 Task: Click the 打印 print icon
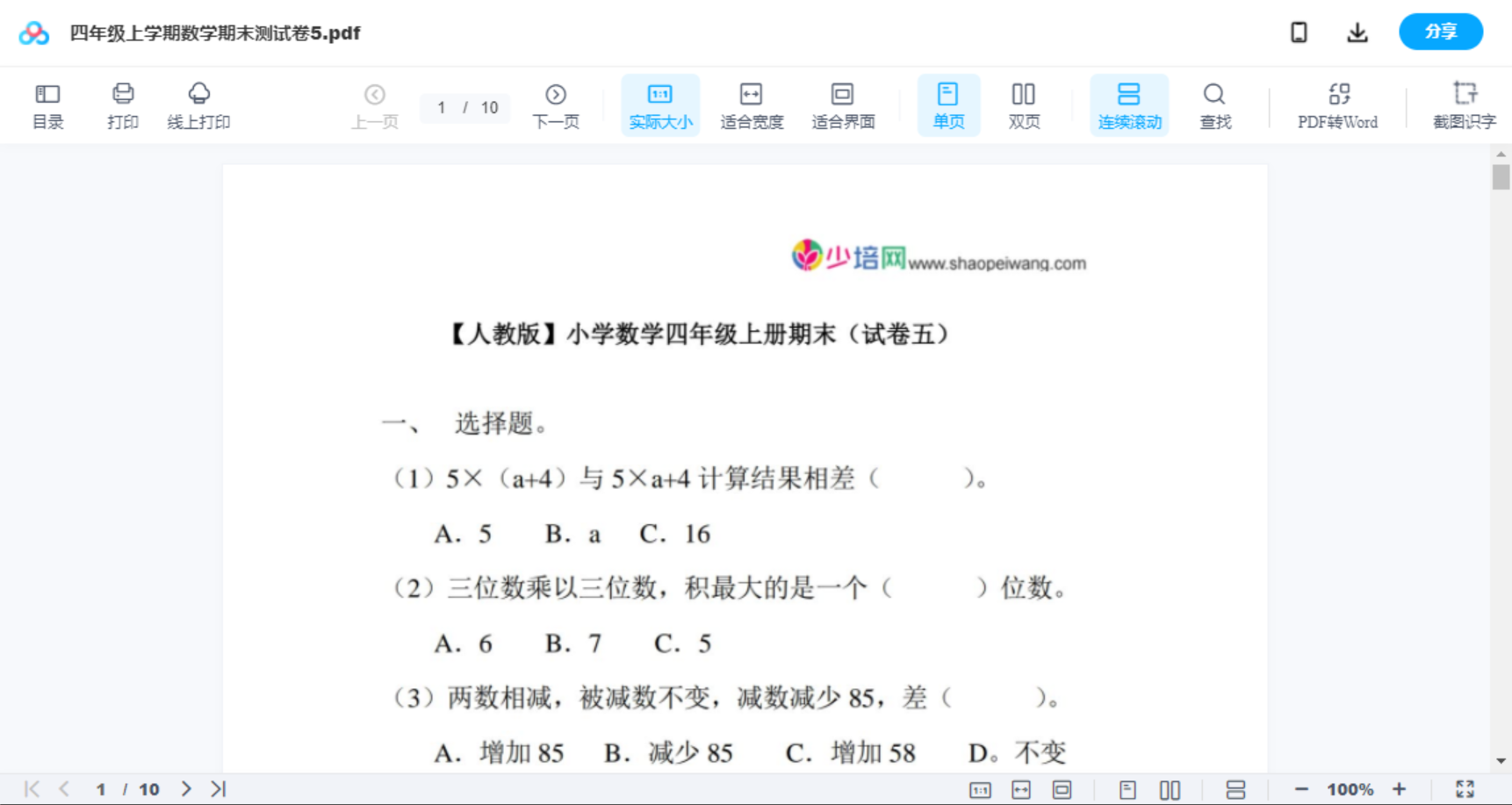point(123,105)
